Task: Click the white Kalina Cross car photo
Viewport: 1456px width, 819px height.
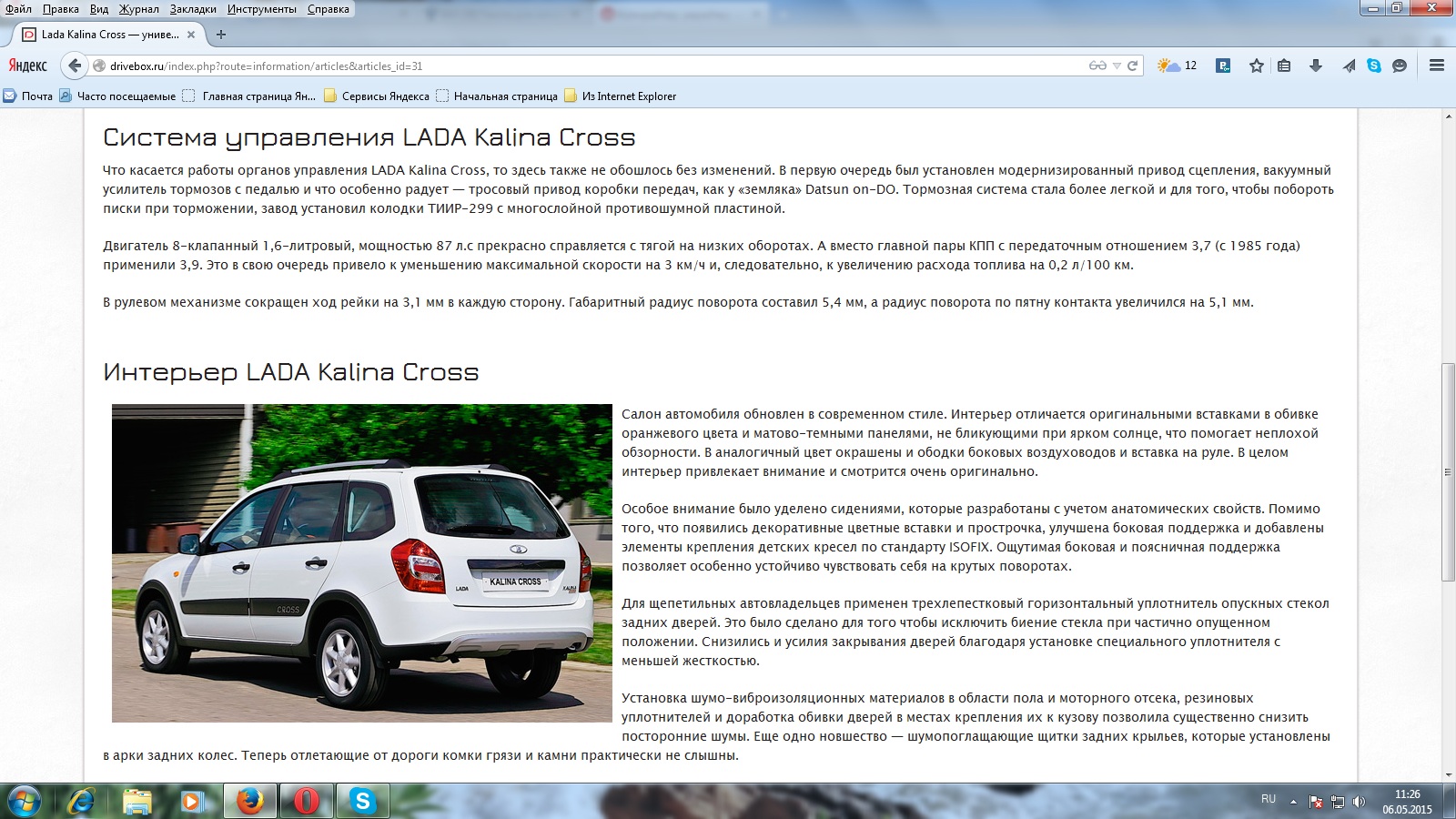Action: click(x=362, y=563)
